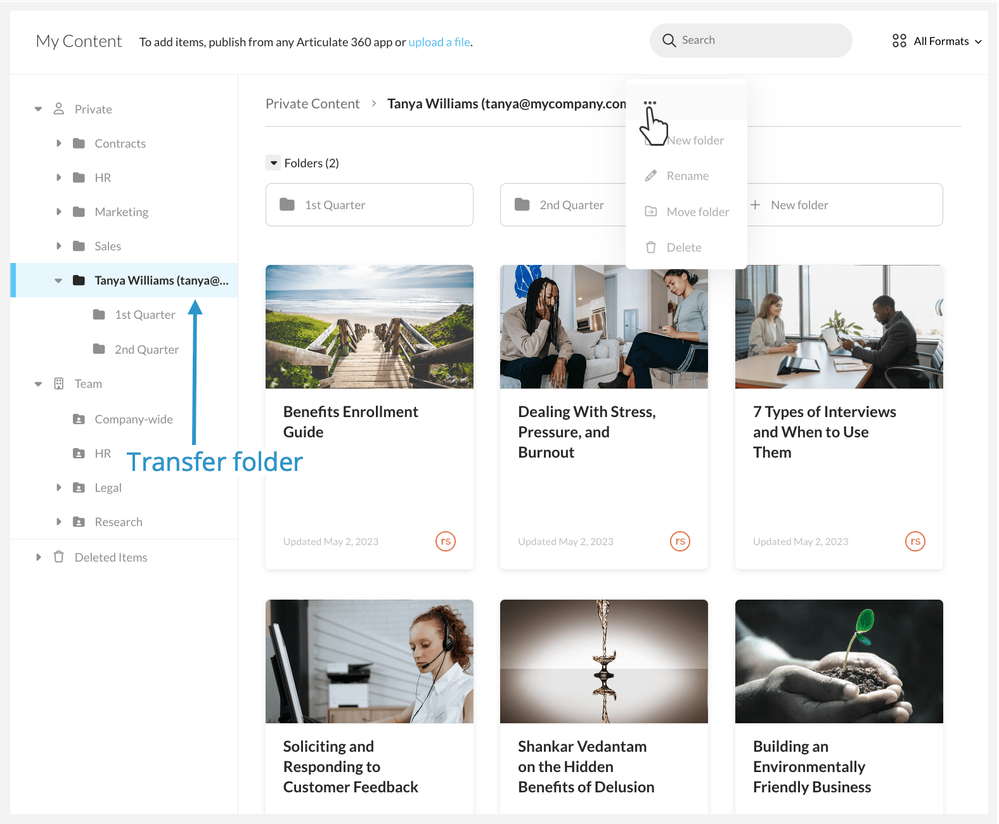The height and width of the screenshot is (824, 999).
Task: Choose New folder in the context menu
Action: coord(687,140)
